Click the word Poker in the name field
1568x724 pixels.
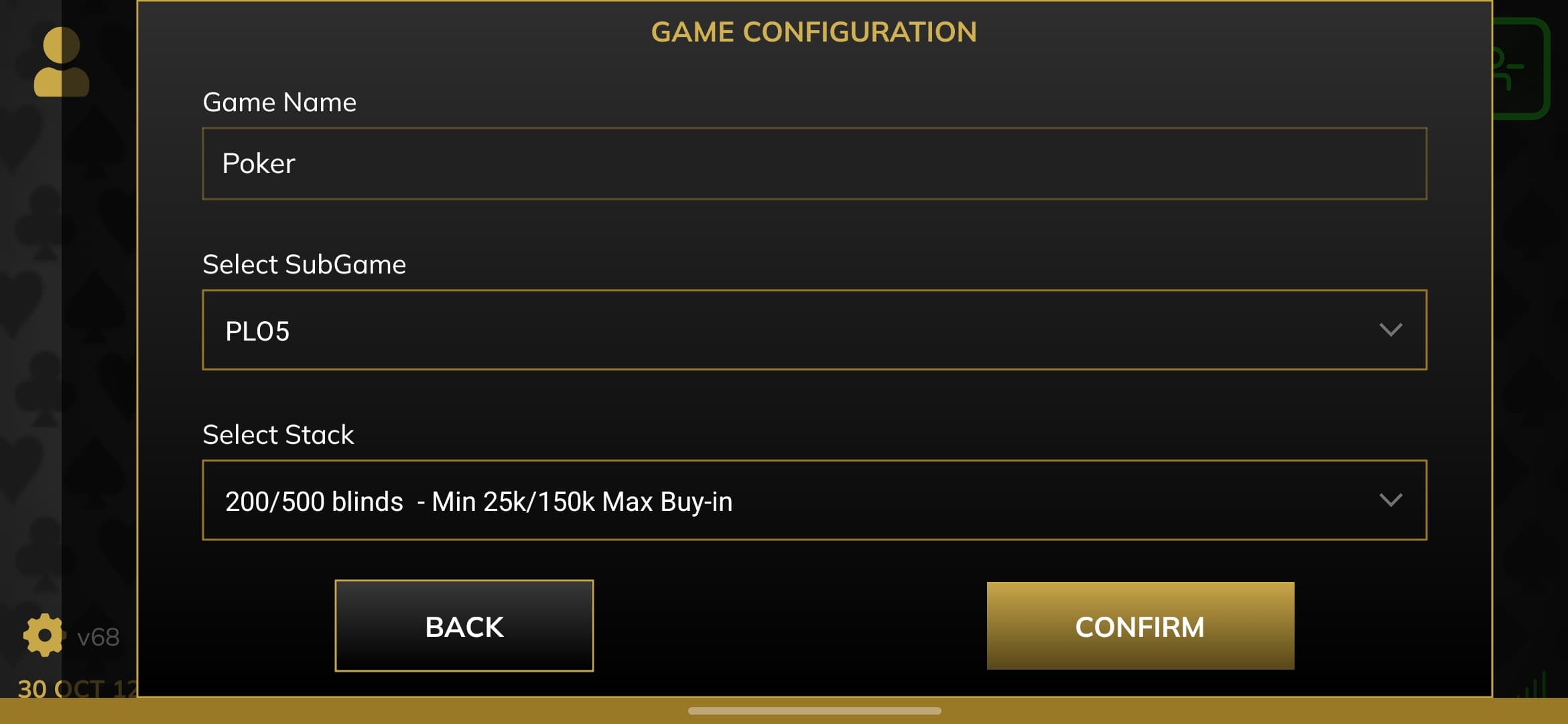pos(259,164)
